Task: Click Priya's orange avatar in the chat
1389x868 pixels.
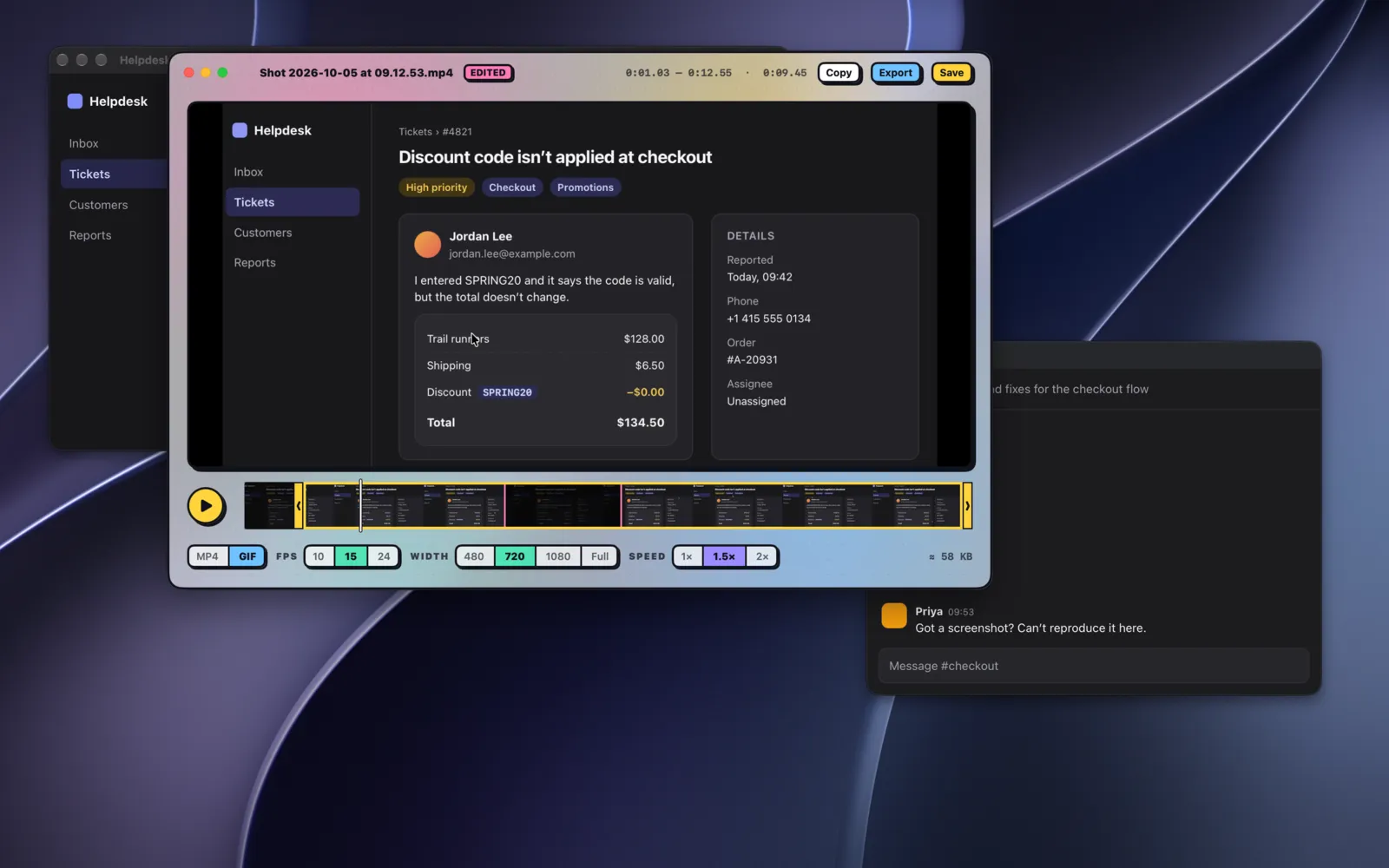Action: (x=893, y=615)
